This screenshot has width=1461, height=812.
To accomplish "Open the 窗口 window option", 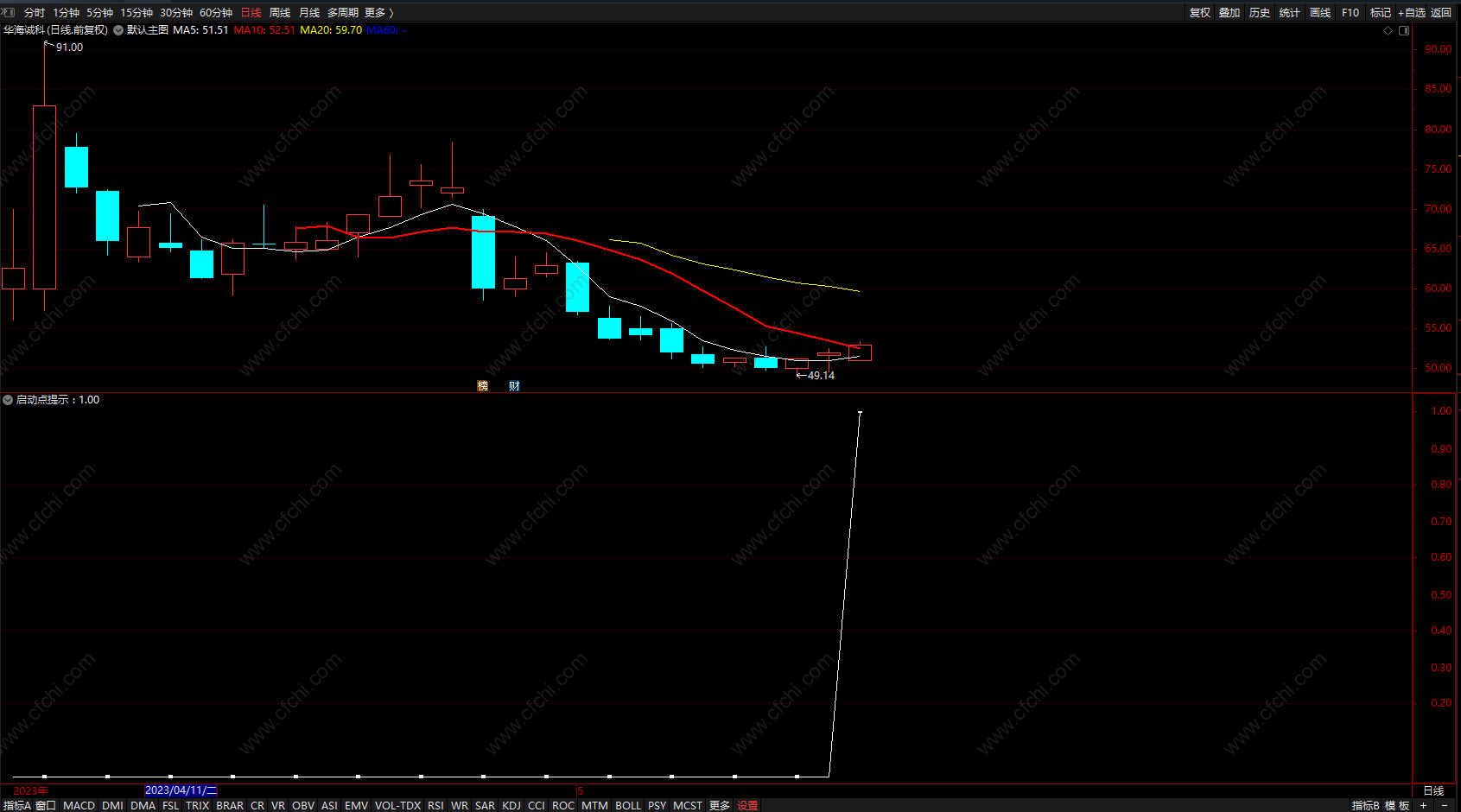I will pos(46,805).
